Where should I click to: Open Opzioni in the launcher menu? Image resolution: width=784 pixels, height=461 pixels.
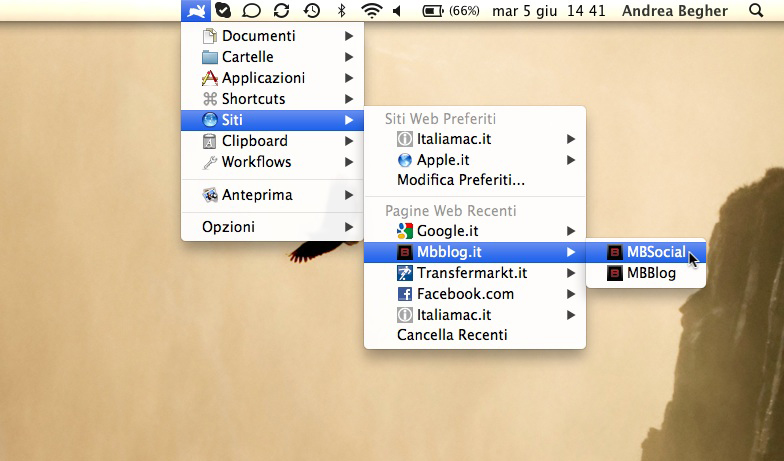click(272, 227)
